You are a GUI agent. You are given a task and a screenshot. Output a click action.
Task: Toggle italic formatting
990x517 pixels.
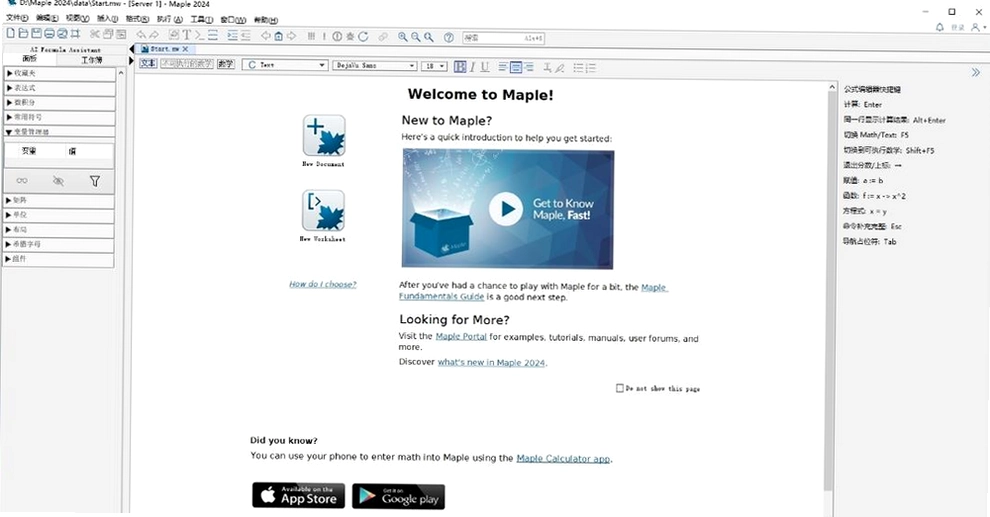tap(473, 66)
